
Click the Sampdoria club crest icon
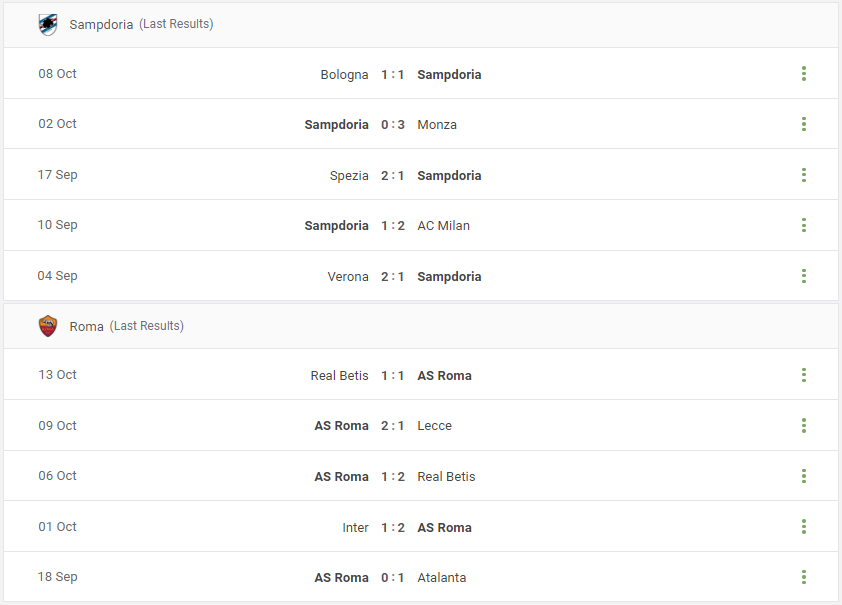(48, 25)
